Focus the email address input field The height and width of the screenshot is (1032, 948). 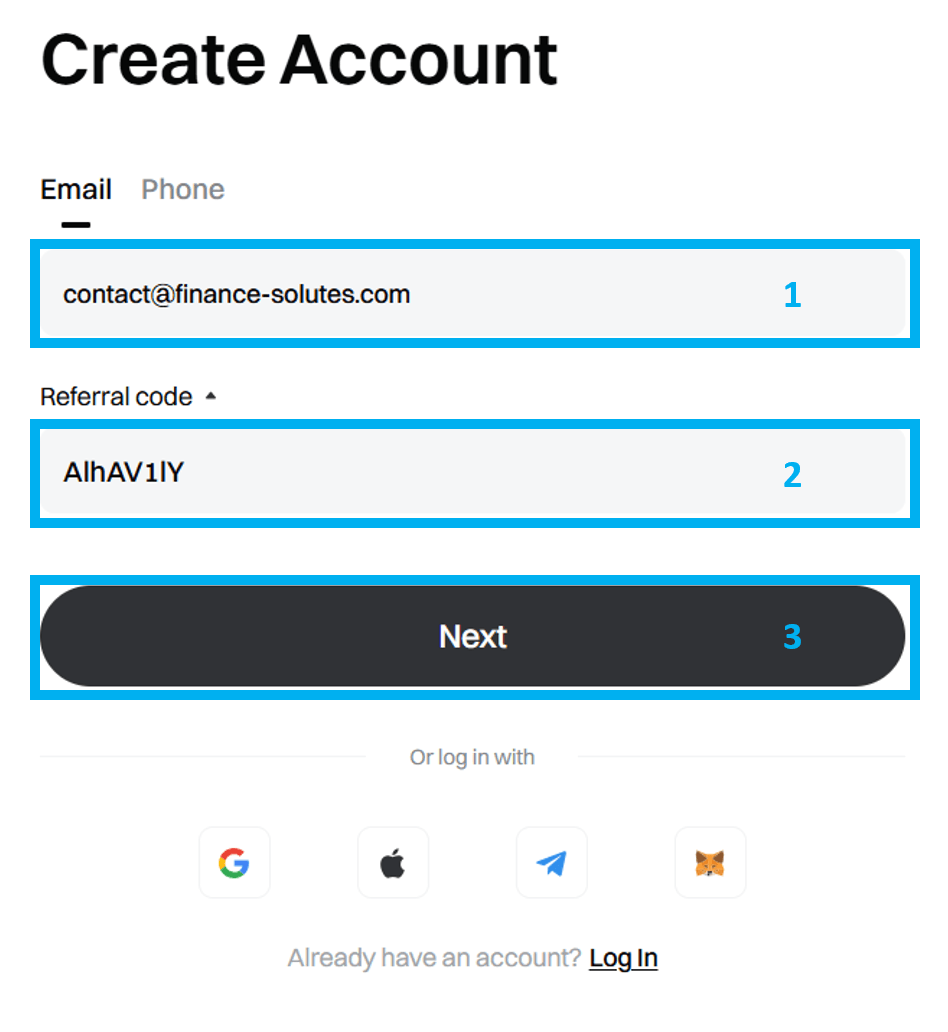(473, 294)
